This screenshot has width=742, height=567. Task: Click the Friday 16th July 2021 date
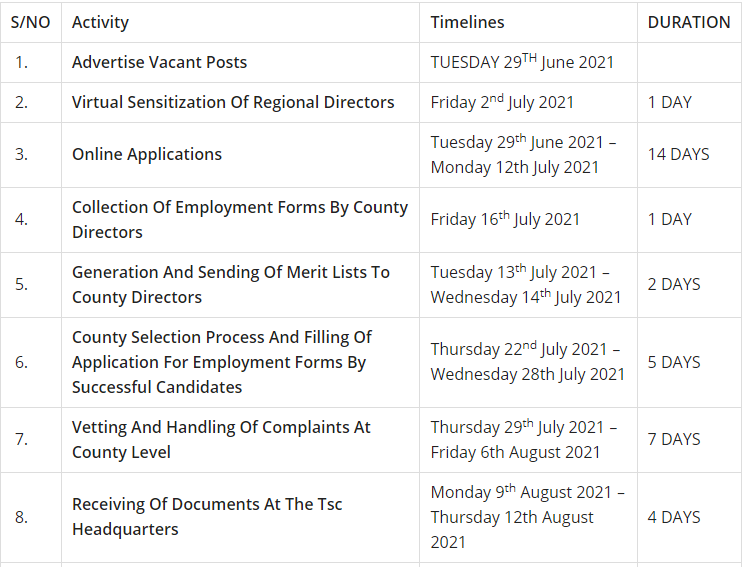(505, 219)
